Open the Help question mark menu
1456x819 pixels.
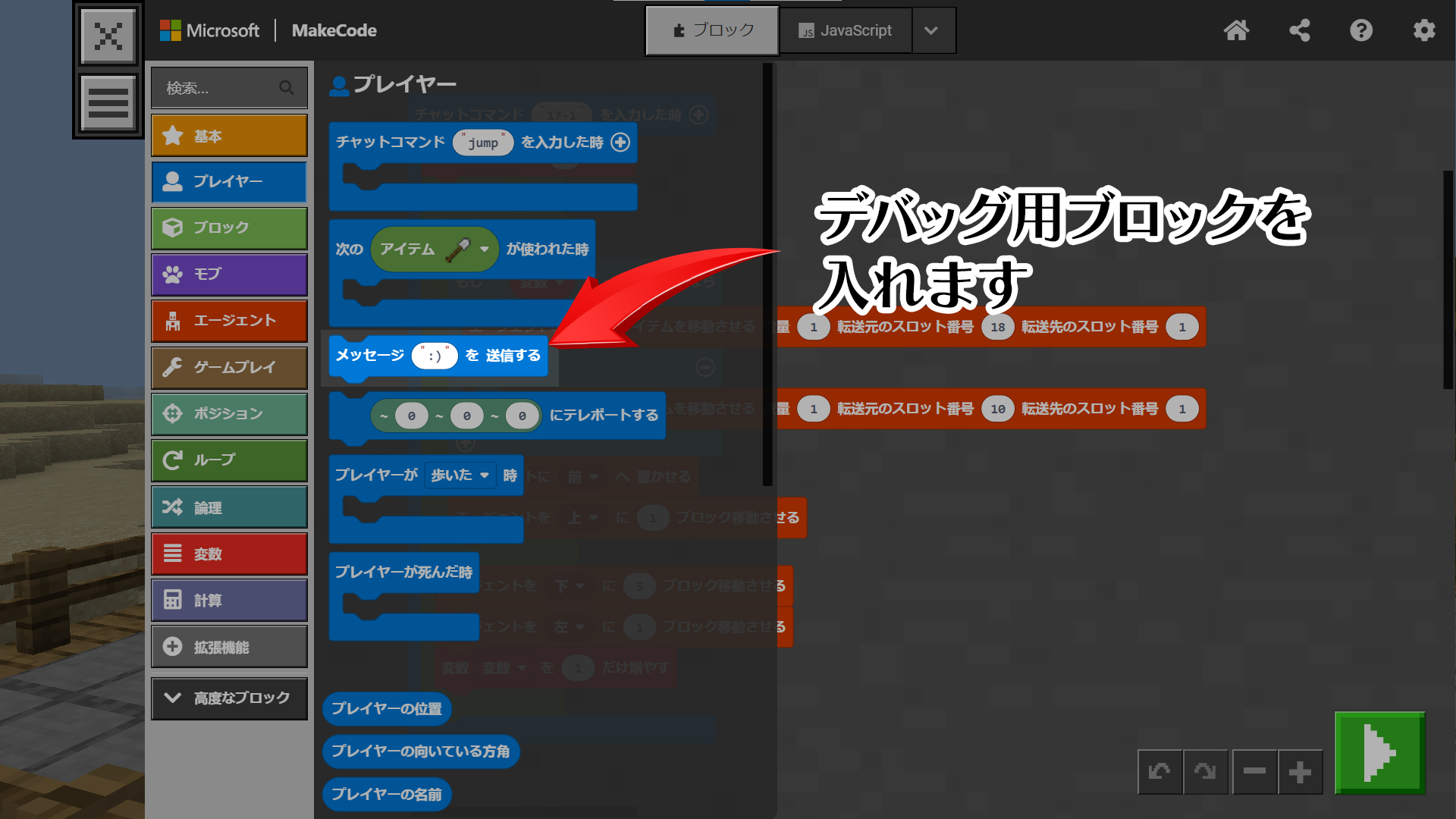click(1361, 30)
